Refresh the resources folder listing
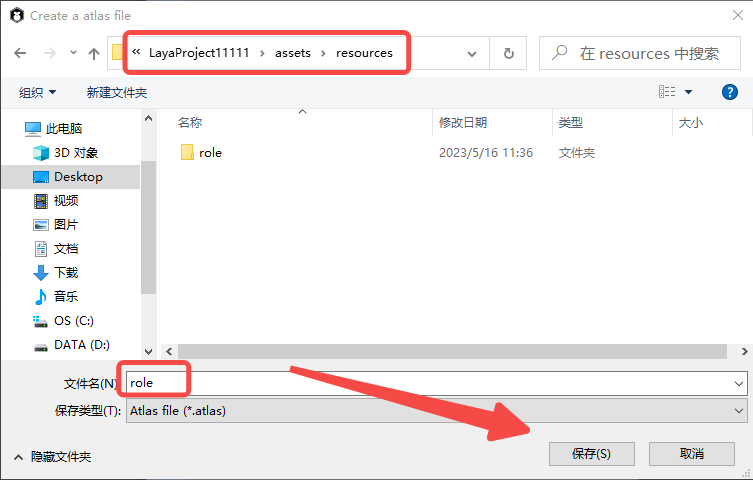 tap(508, 53)
